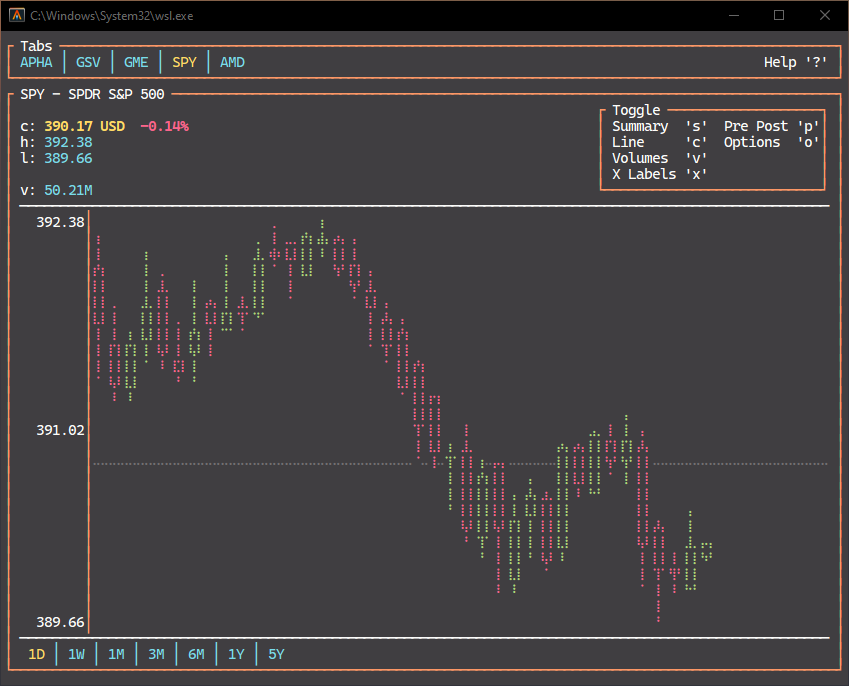Switch to the AMD tab
The width and height of the screenshot is (849, 686).
point(232,62)
